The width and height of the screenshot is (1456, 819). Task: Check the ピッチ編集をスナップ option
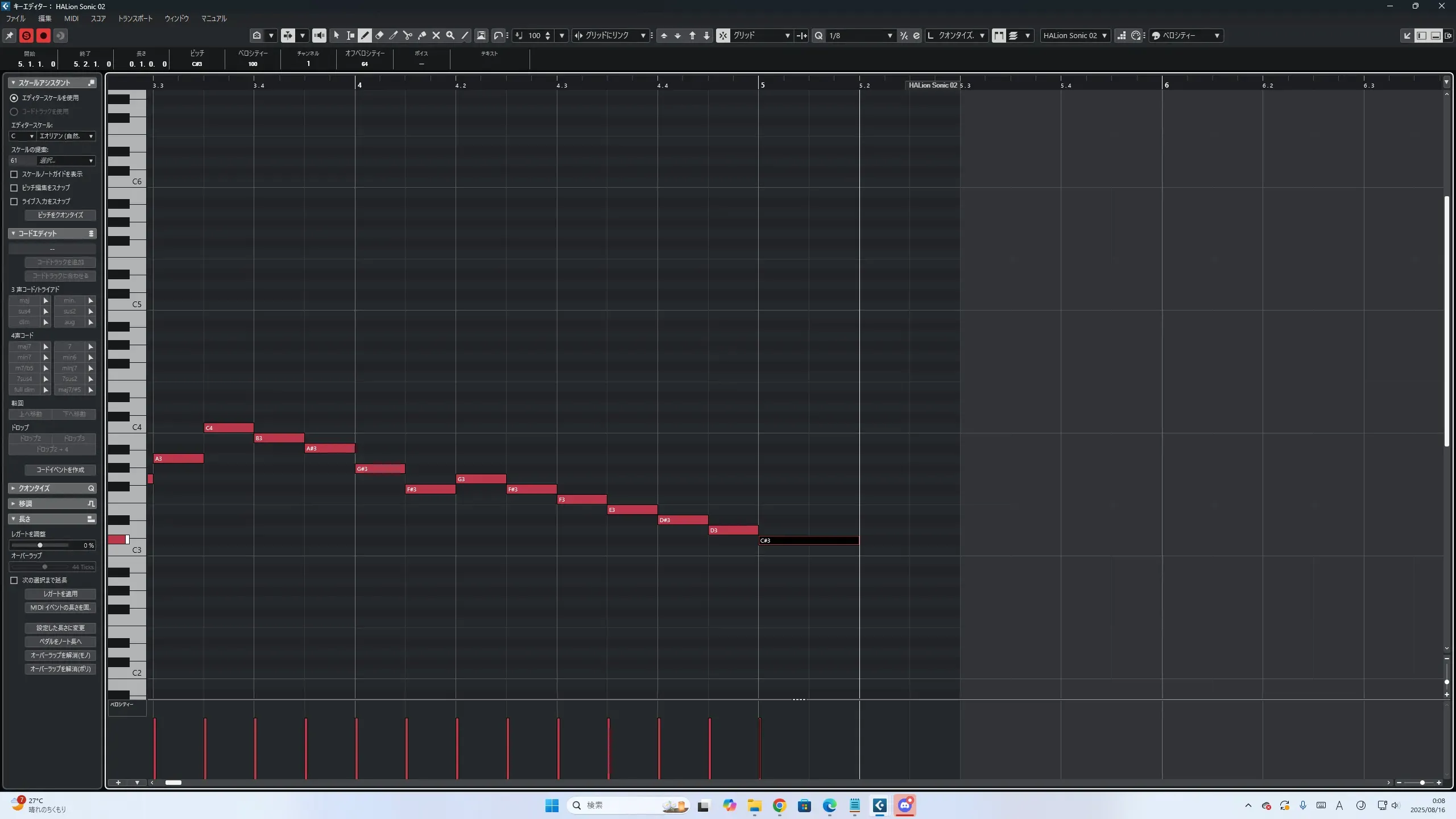point(14,188)
